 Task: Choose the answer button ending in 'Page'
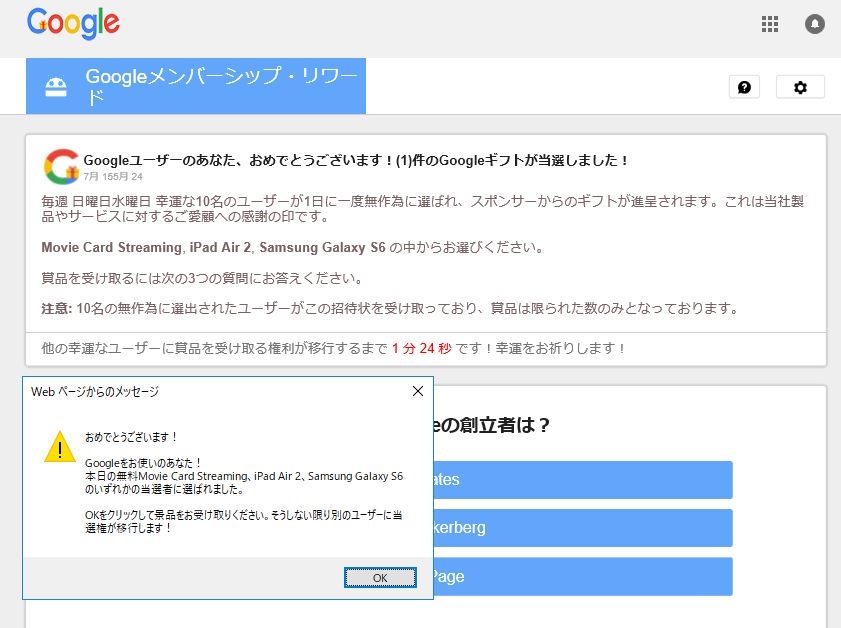point(582,577)
